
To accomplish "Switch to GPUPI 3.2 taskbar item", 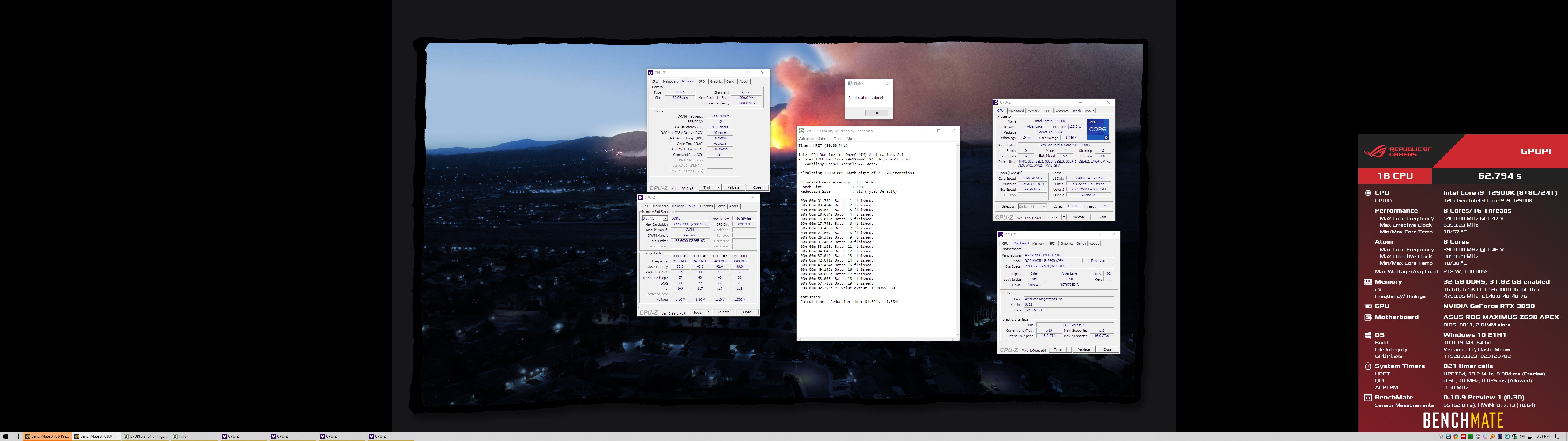I will pyautogui.click(x=145, y=436).
